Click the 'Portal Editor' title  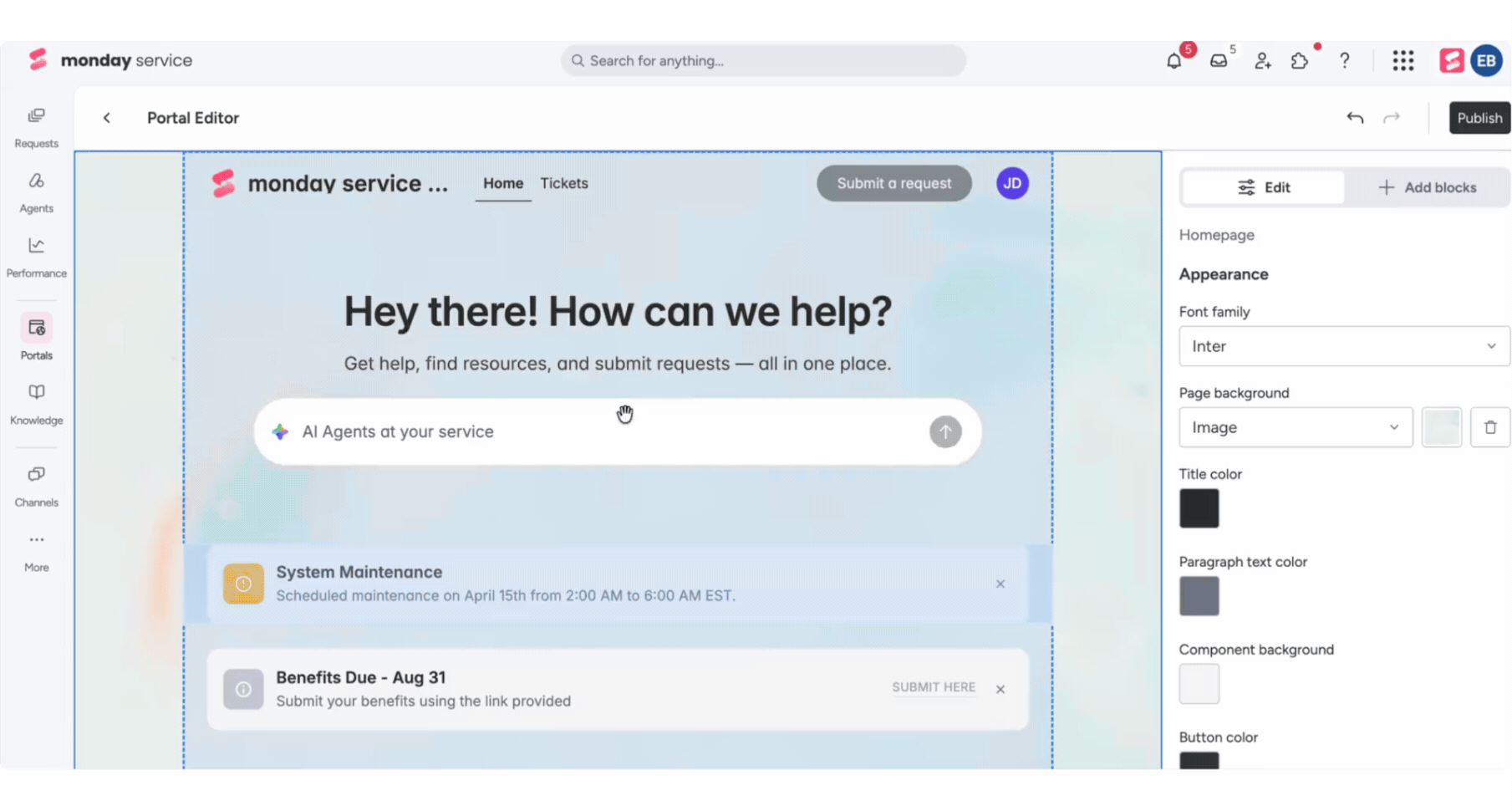[x=193, y=118]
